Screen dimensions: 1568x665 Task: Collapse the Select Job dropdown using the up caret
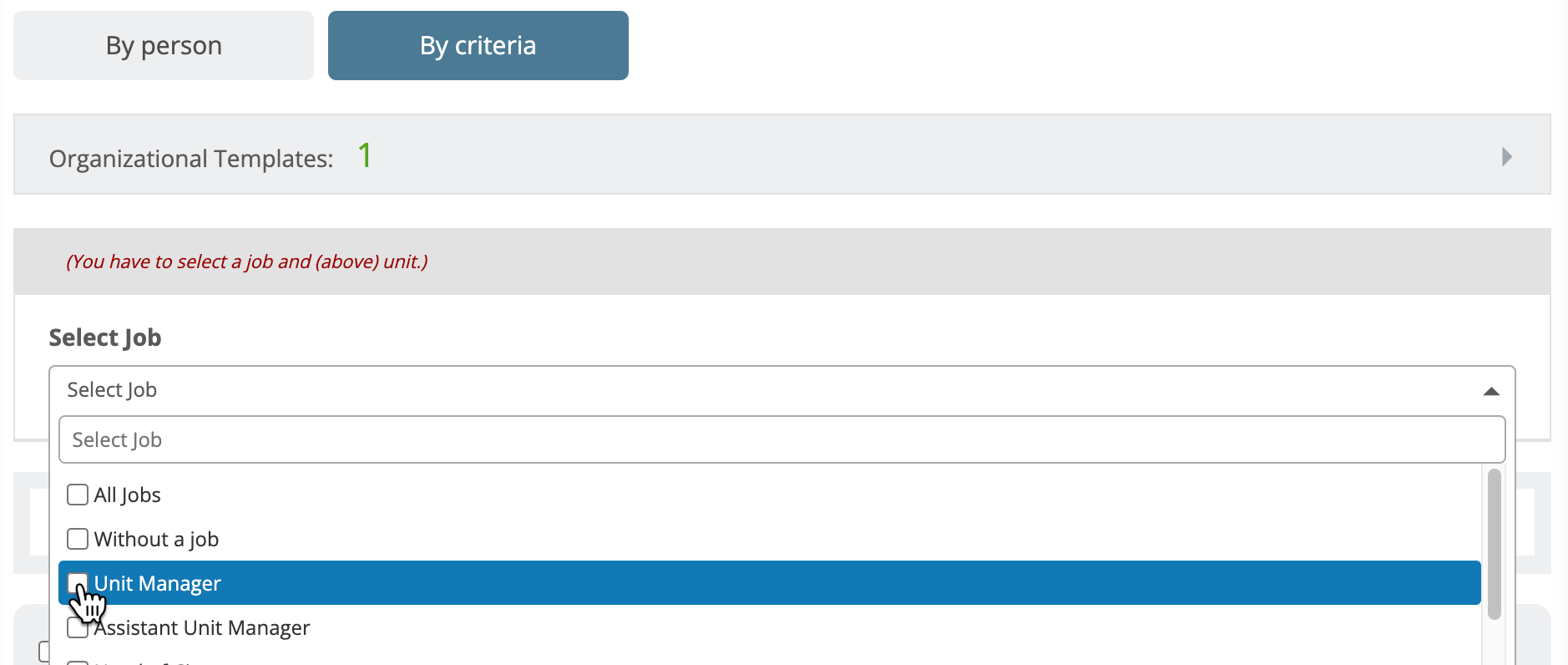point(1491,391)
